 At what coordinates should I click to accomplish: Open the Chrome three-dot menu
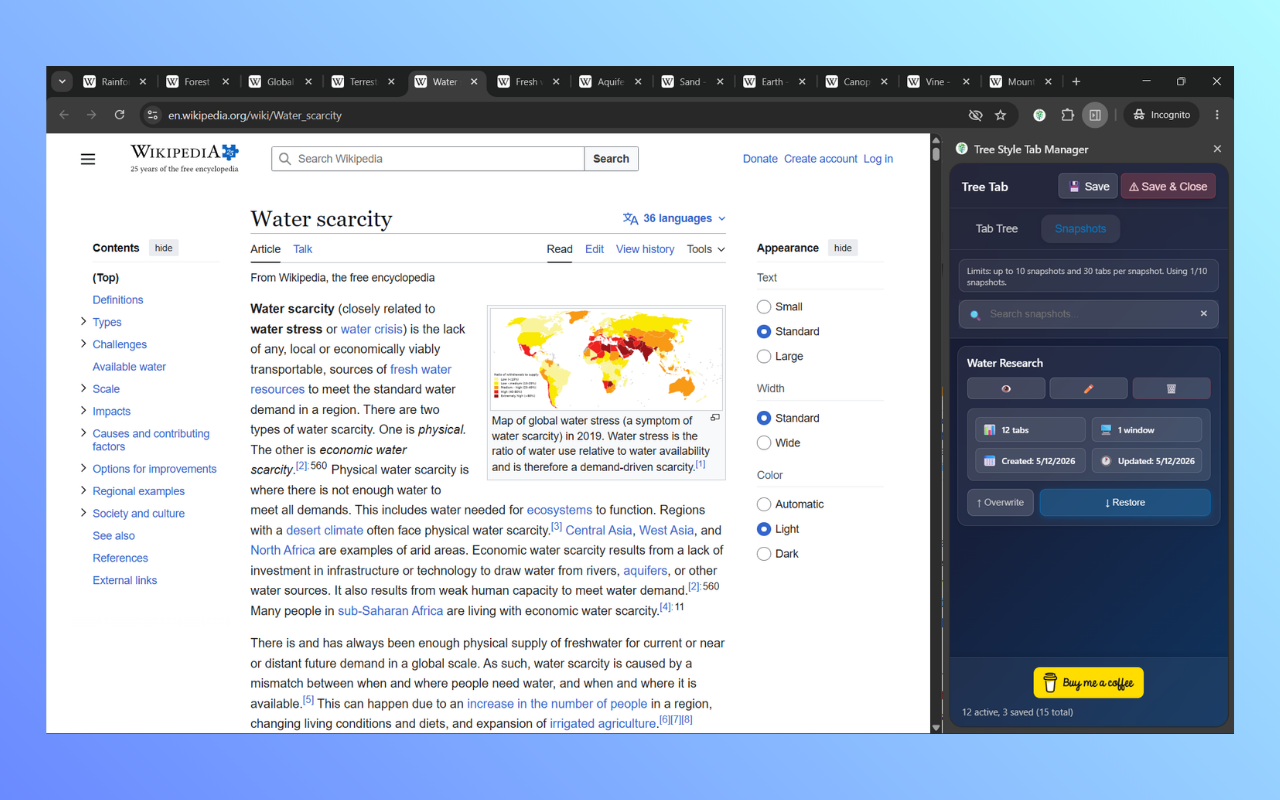[1217, 115]
